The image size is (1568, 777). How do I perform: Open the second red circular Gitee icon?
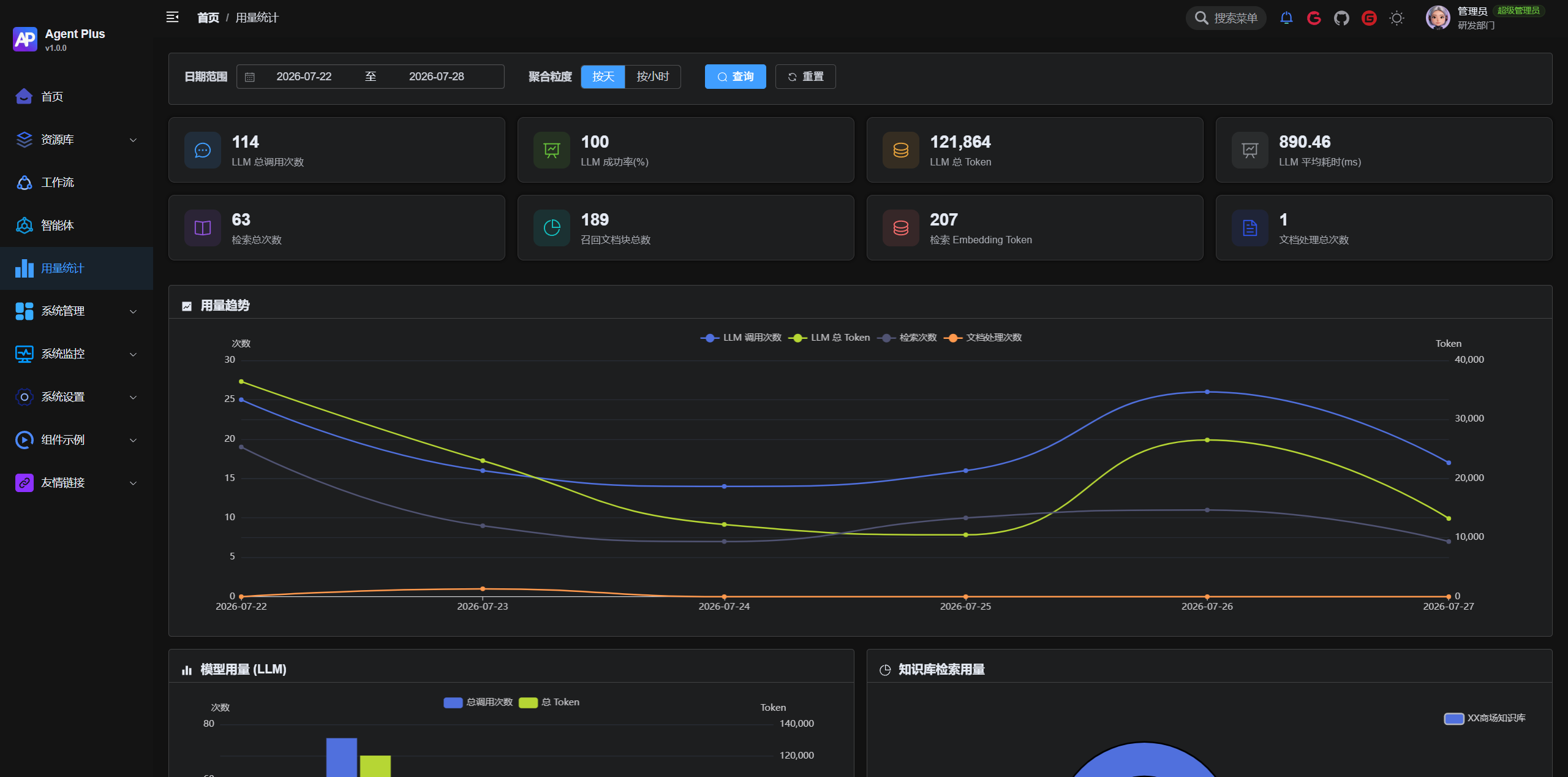click(x=1369, y=18)
